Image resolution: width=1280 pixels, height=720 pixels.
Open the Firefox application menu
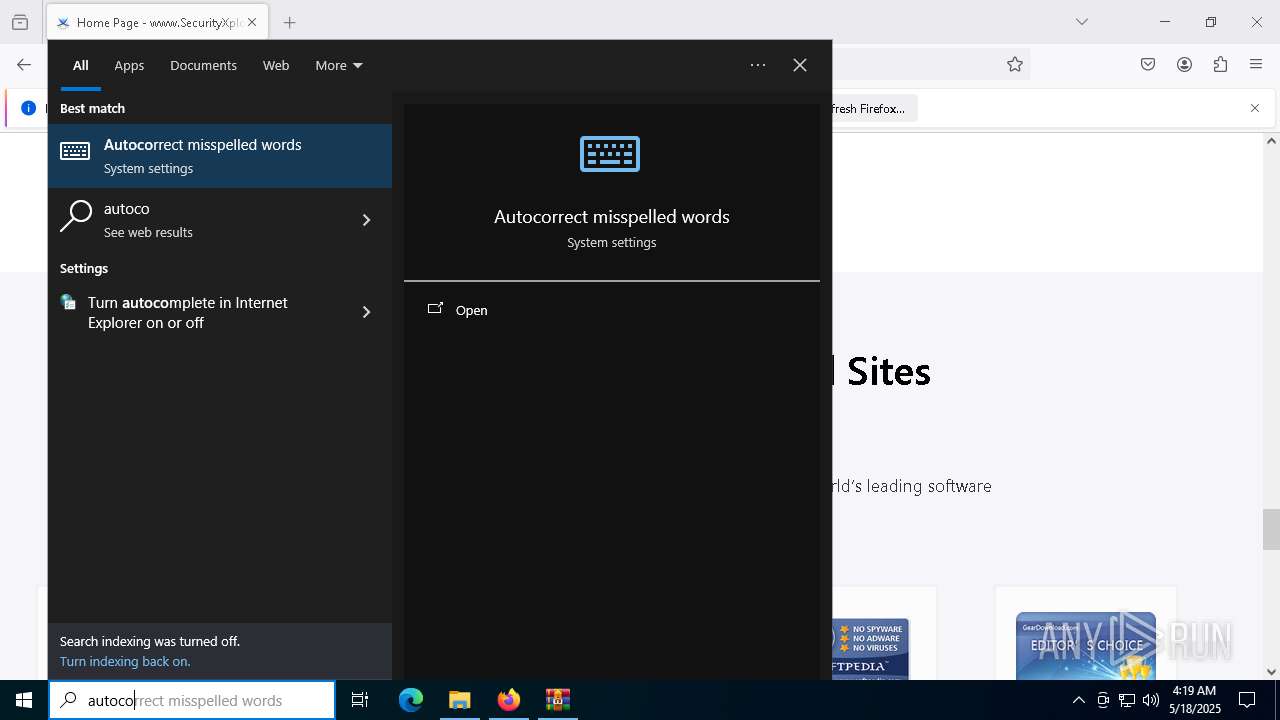(1256, 64)
